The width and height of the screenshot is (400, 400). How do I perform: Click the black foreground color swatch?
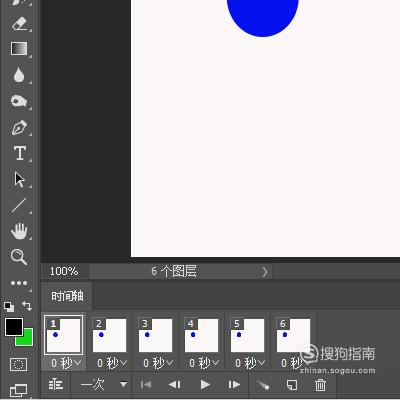click(x=14, y=327)
